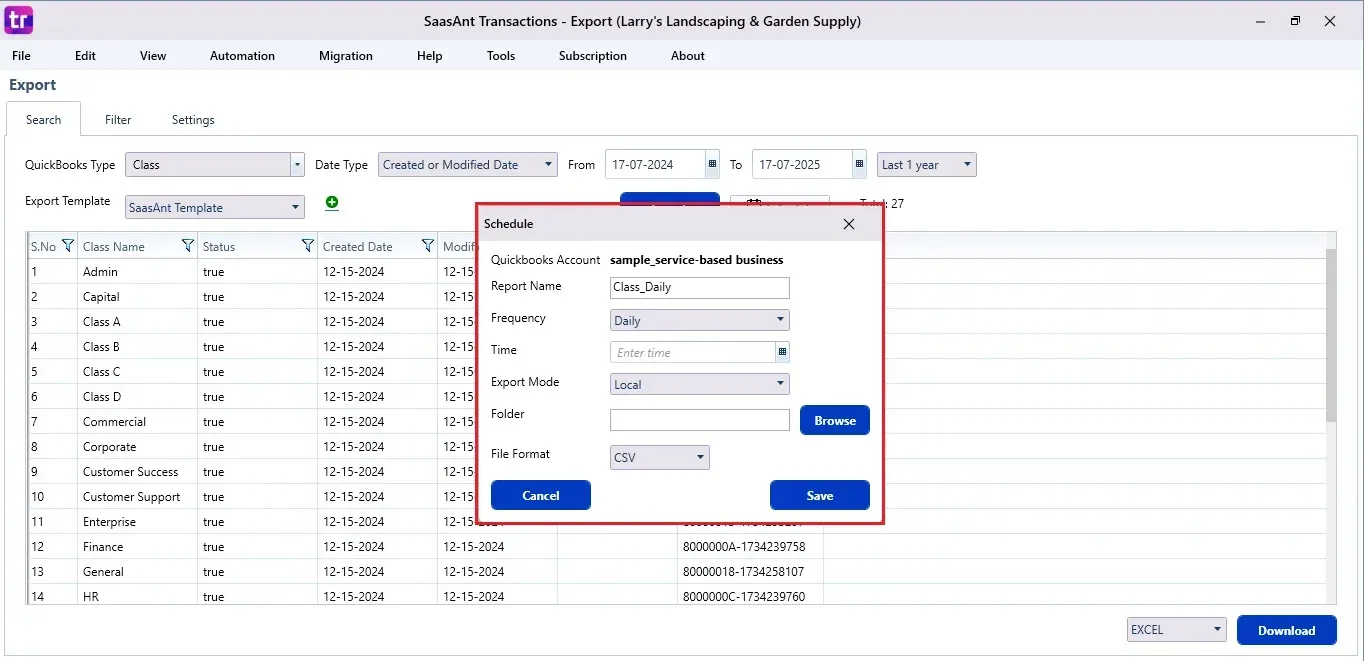Open the EXCEL download format dropdown
1364x661 pixels.
coord(1176,630)
